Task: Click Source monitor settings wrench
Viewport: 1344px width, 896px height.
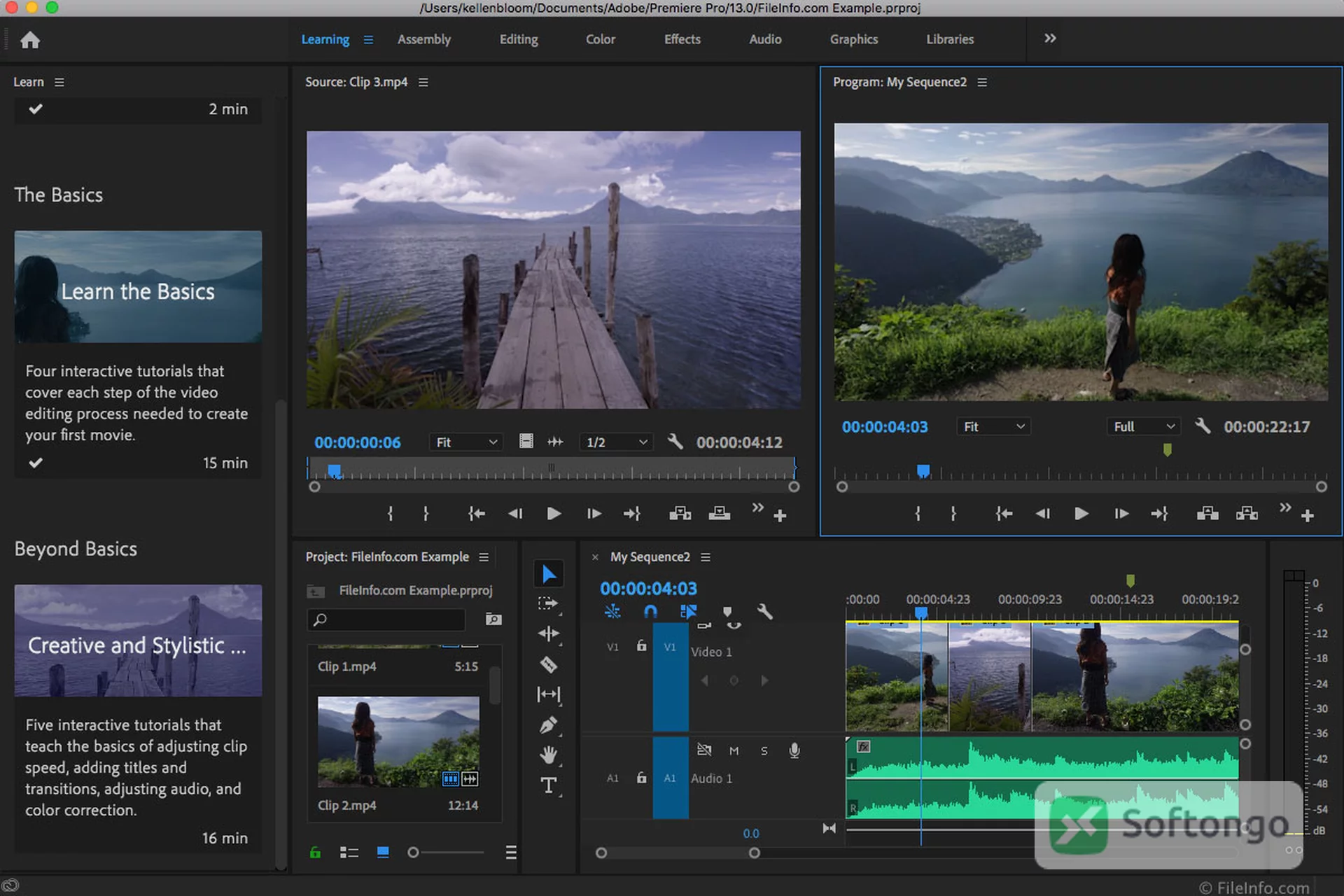Action: click(x=675, y=442)
